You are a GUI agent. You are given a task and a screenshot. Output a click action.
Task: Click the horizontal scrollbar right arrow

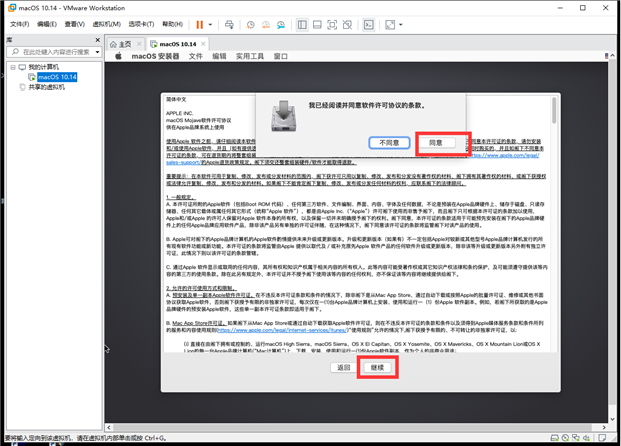[x=604, y=427]
